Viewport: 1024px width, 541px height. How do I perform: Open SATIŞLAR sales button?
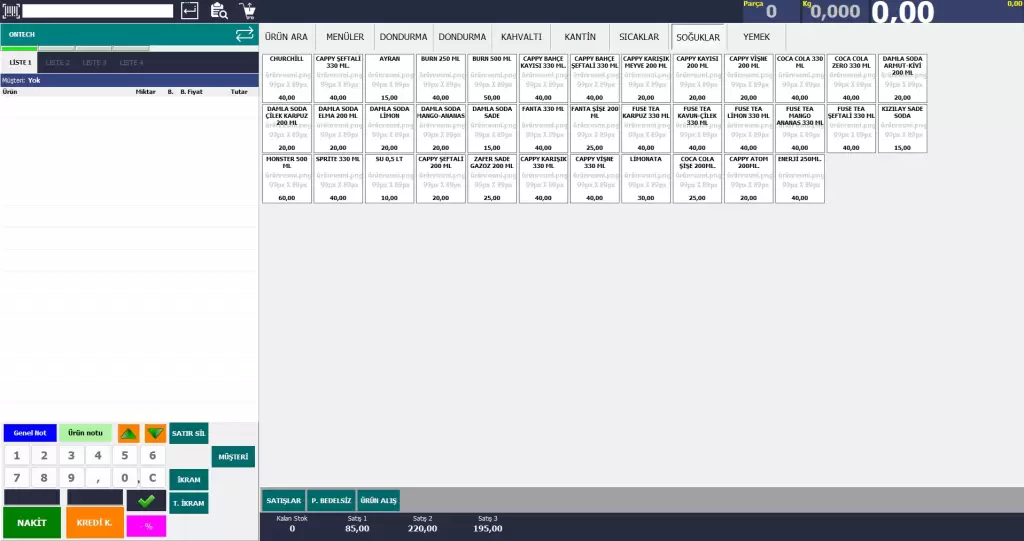pos(283,500)
